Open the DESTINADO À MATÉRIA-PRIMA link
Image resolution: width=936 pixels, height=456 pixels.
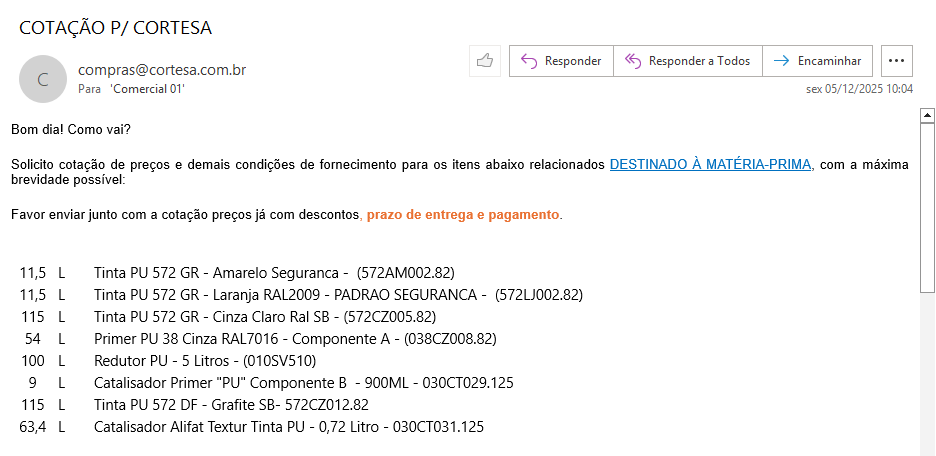point(710,164)
